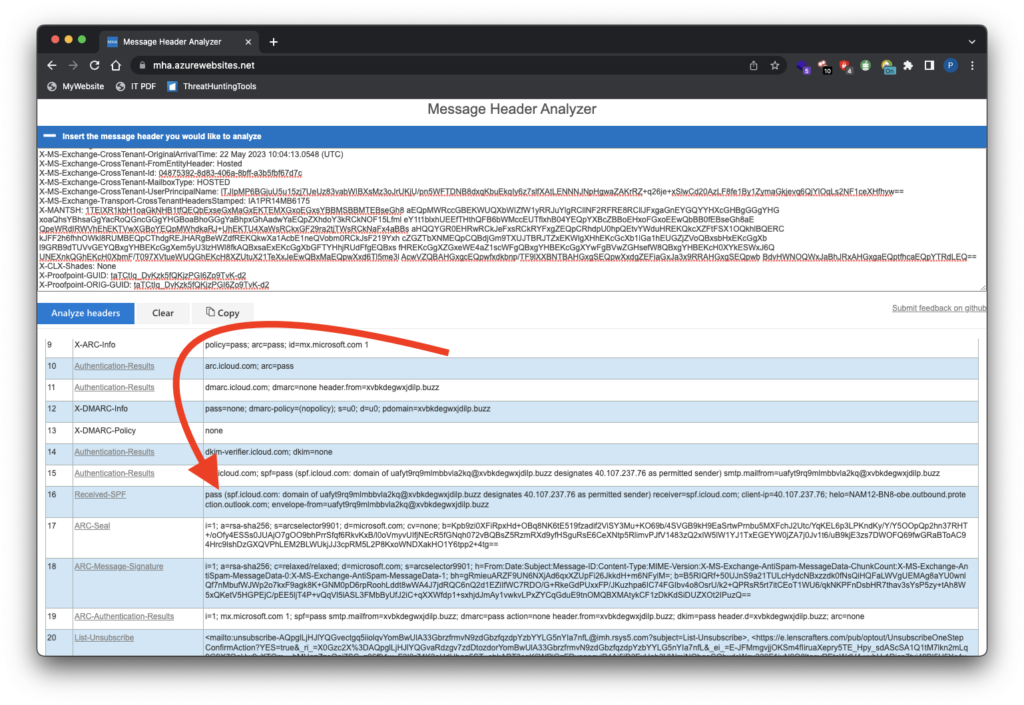This screenshot has height=705, width=1024.
Task: Open the profile avatar 'P' menu
Action: click(950, 65)
